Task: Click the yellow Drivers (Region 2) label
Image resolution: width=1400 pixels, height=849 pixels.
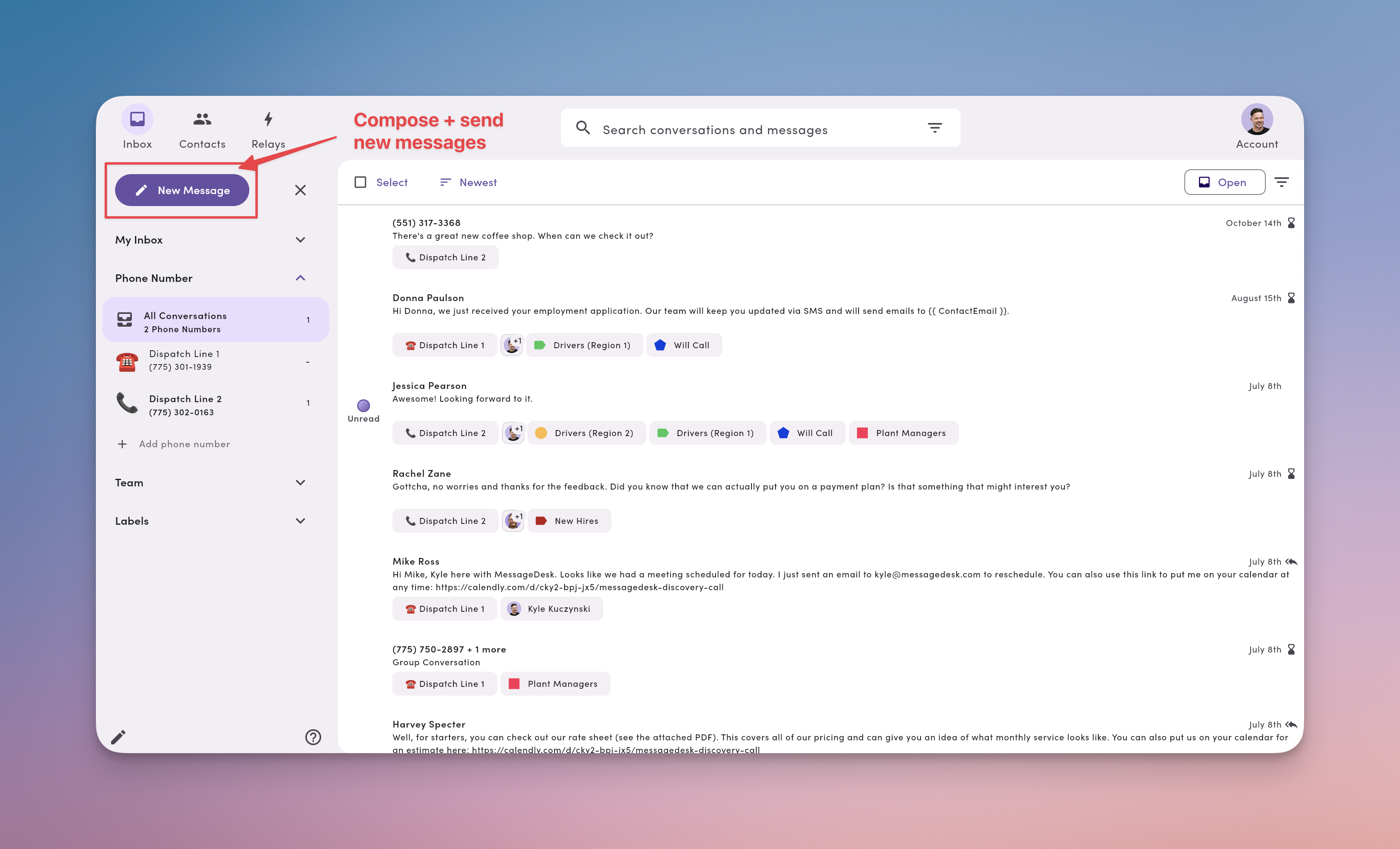Action: point(586,433)
